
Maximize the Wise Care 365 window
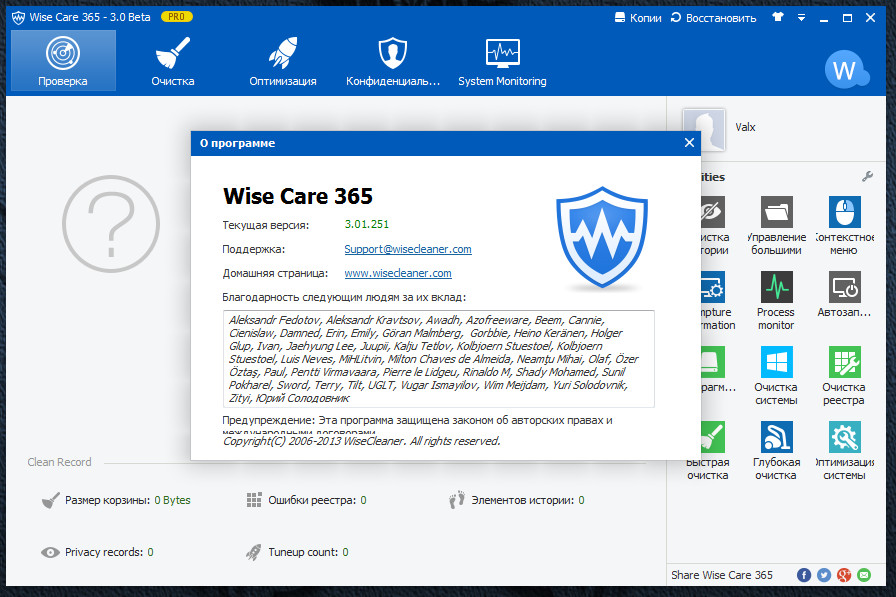click(847, 18)
